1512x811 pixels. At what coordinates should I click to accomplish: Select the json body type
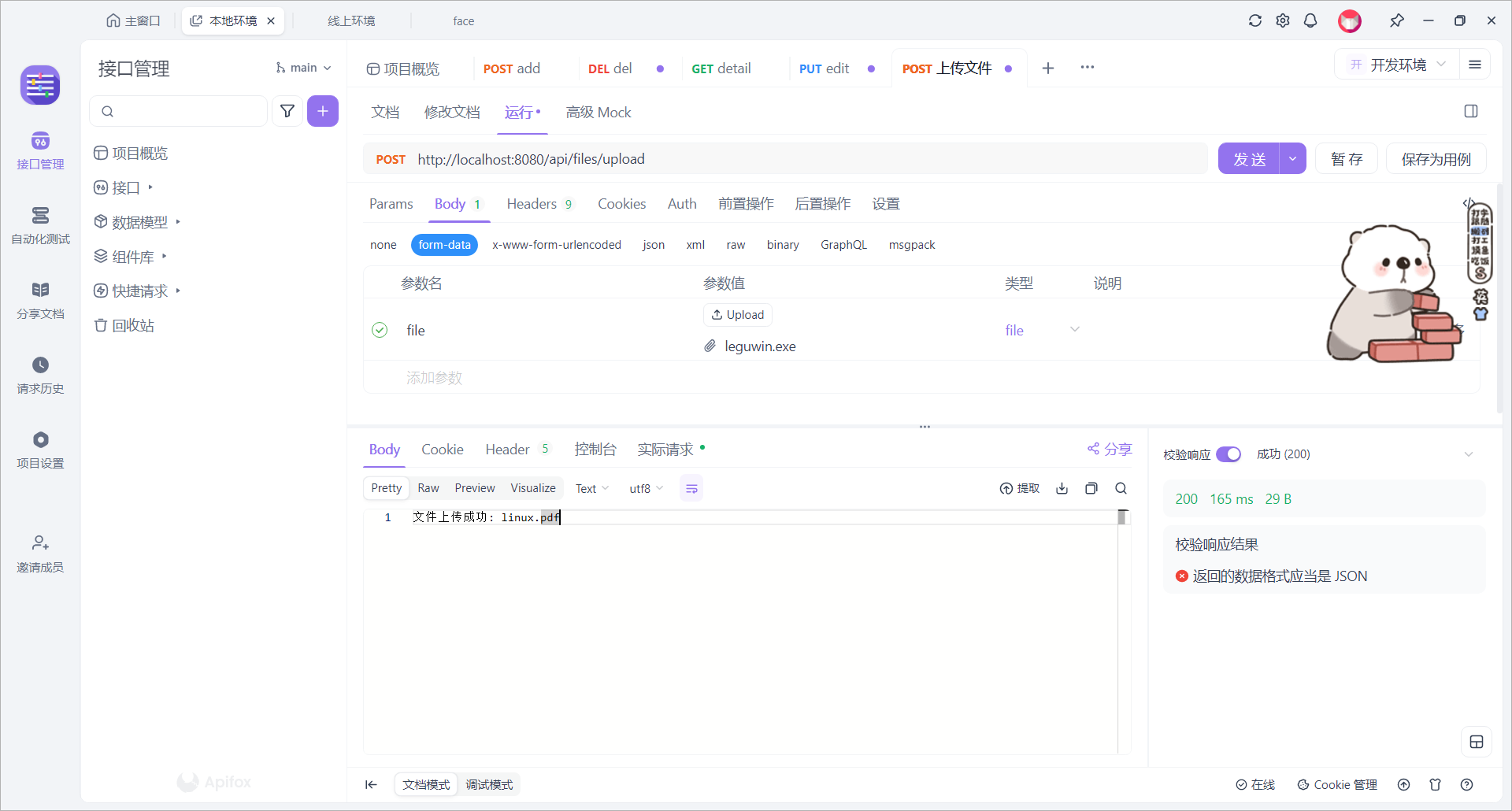point(653,245)
